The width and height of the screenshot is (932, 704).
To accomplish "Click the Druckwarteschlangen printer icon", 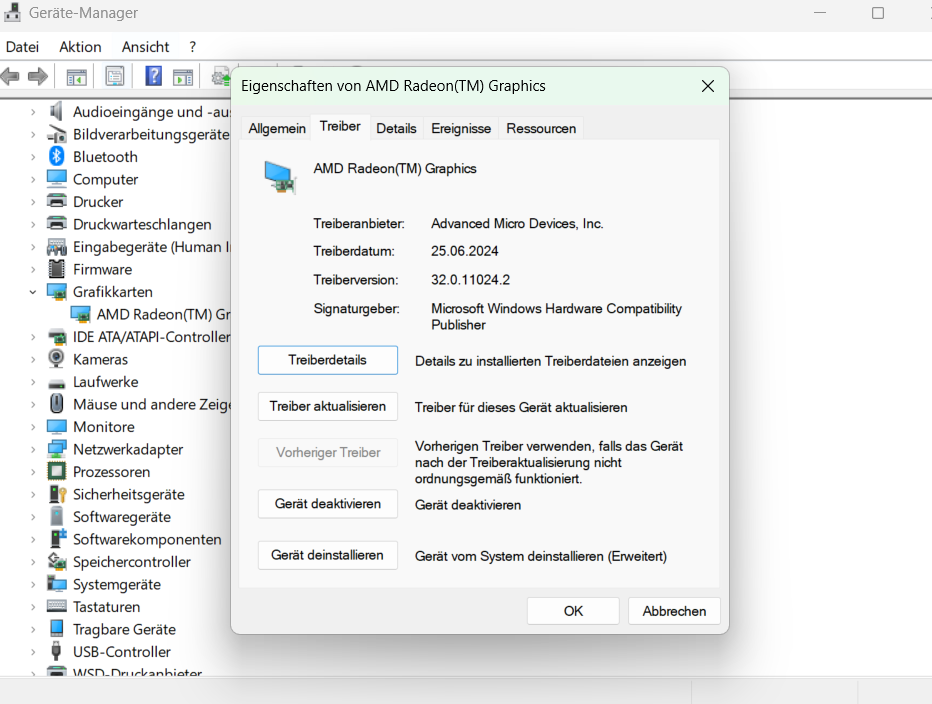I will tap(56, 224).
